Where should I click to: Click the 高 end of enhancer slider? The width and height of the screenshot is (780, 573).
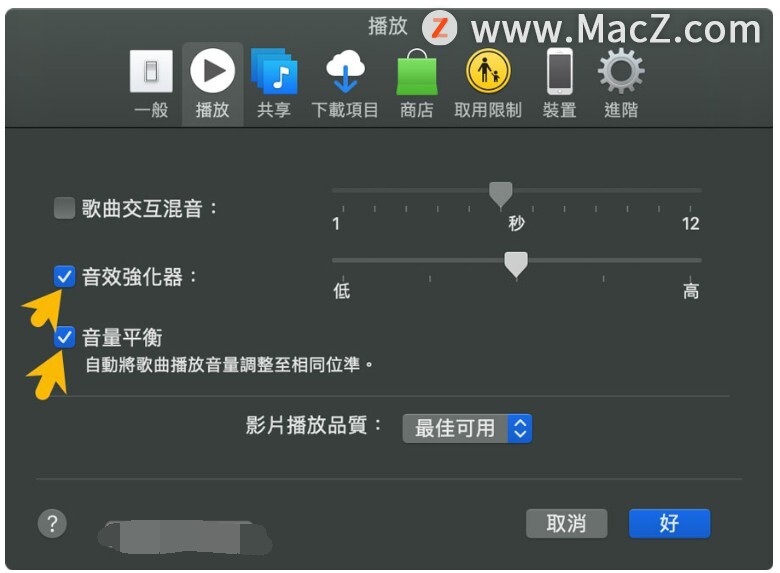(690, 291)
